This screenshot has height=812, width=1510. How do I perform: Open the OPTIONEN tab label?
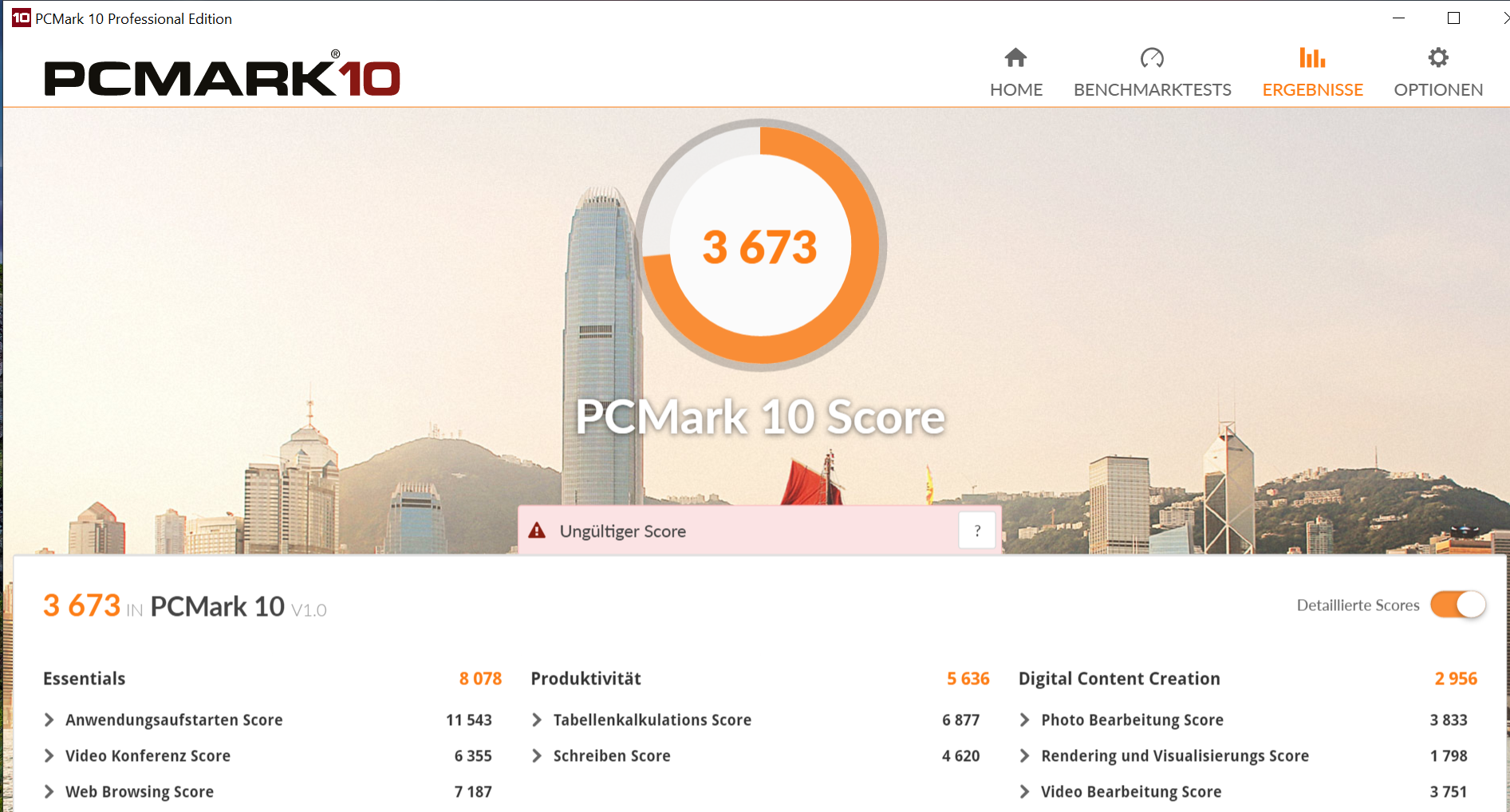coord(1438,90)
